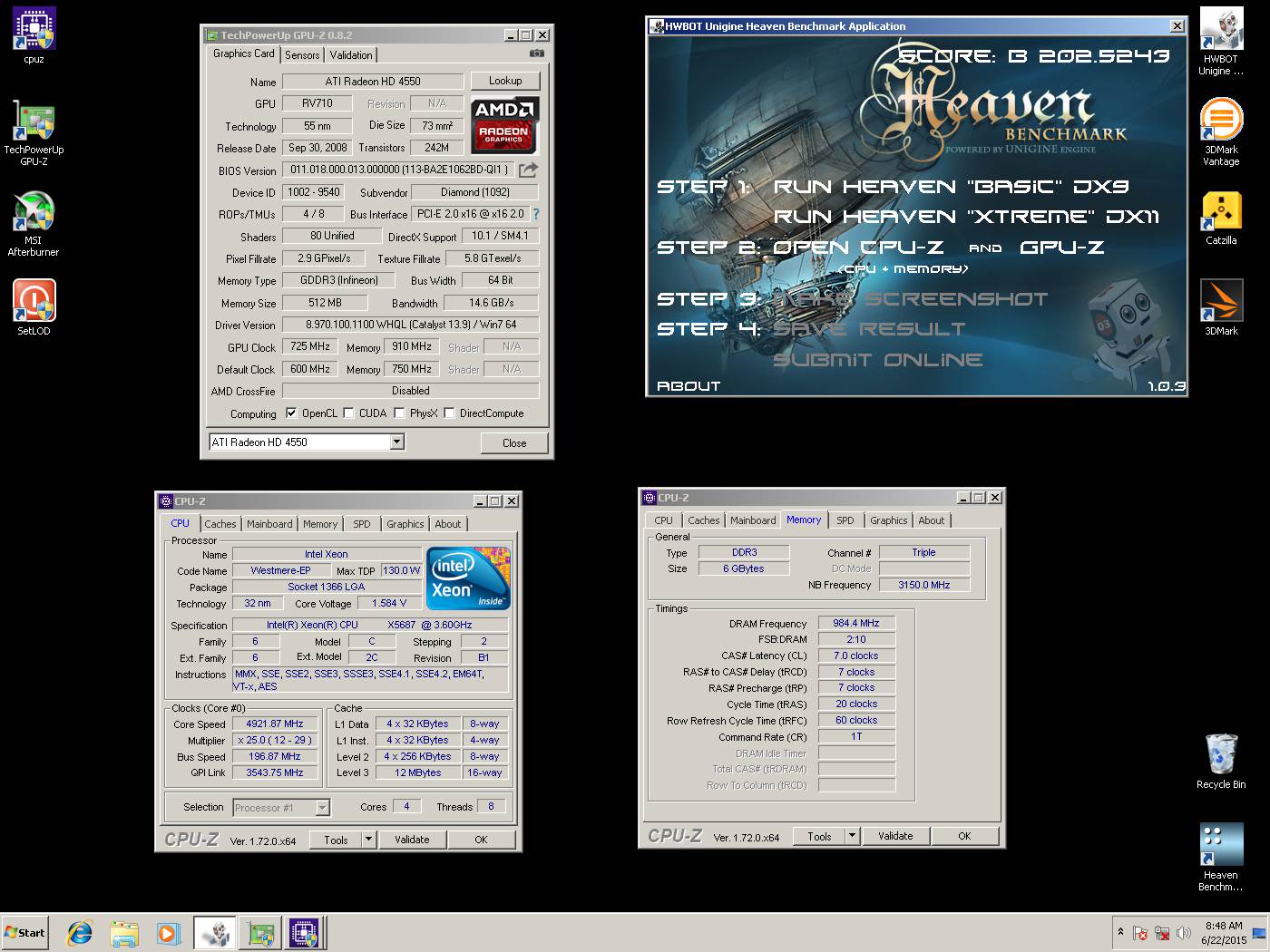
Task: Open Mainboard tab in left CPU-Z window
Action: 269,524
